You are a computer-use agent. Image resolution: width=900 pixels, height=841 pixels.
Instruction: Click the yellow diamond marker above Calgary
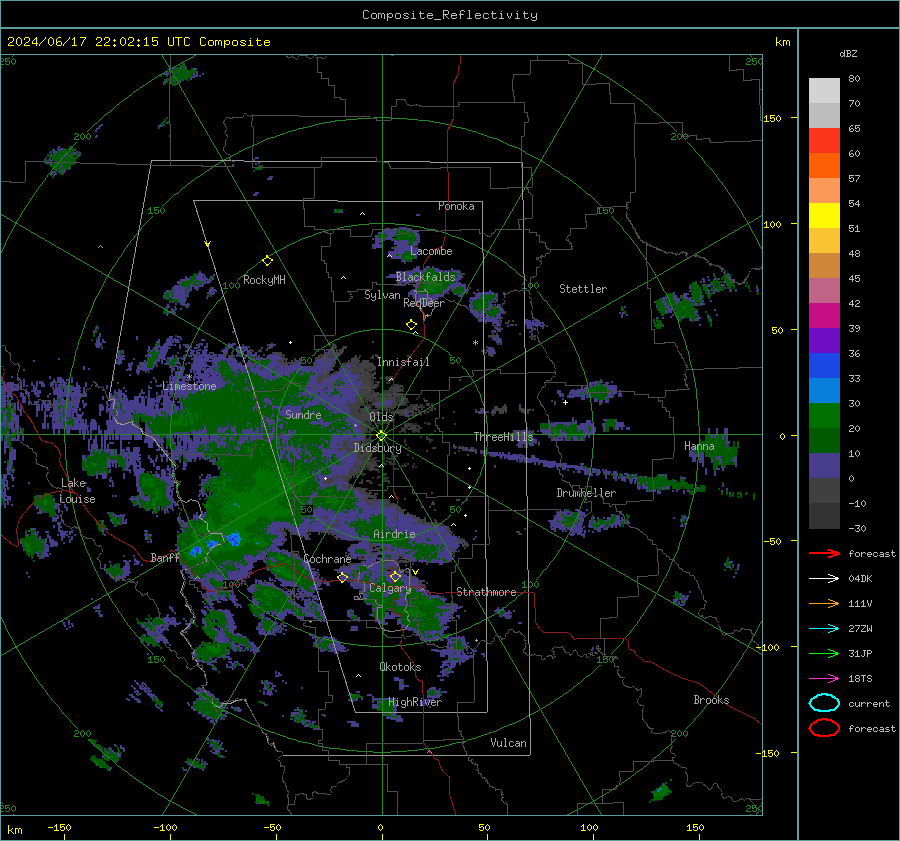click(x=395, y=576)
